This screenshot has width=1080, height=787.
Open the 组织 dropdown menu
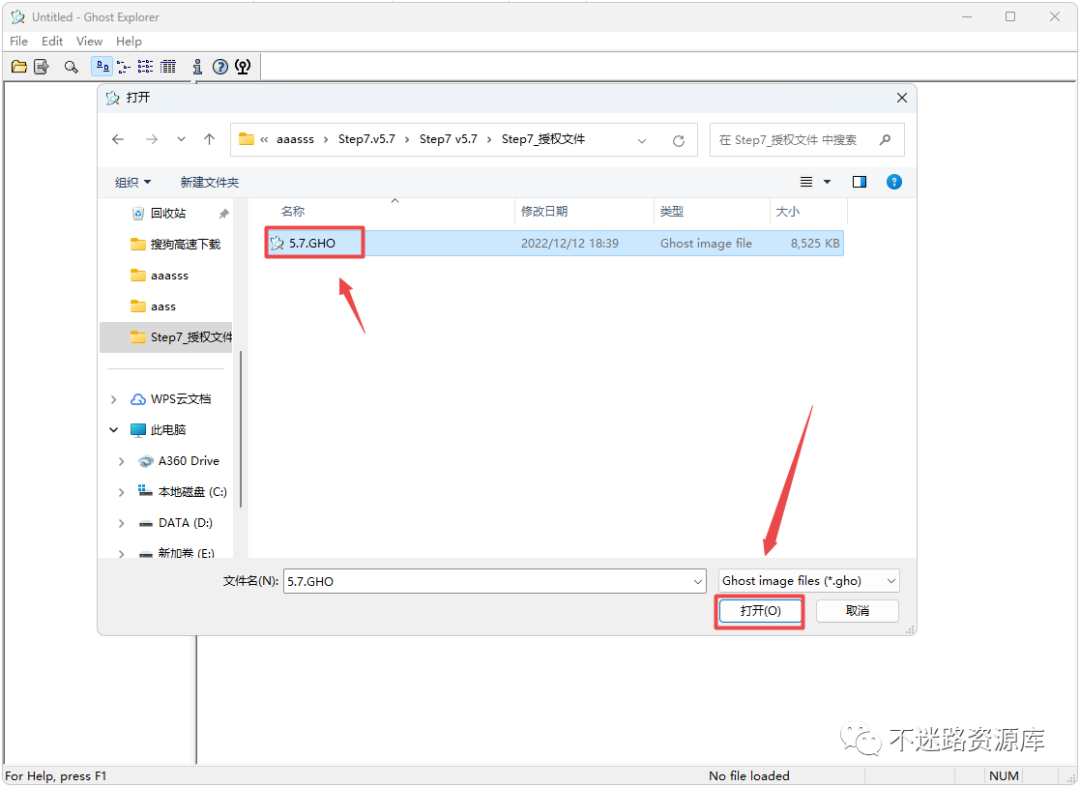pyautogui.click(x=132, y=182)
